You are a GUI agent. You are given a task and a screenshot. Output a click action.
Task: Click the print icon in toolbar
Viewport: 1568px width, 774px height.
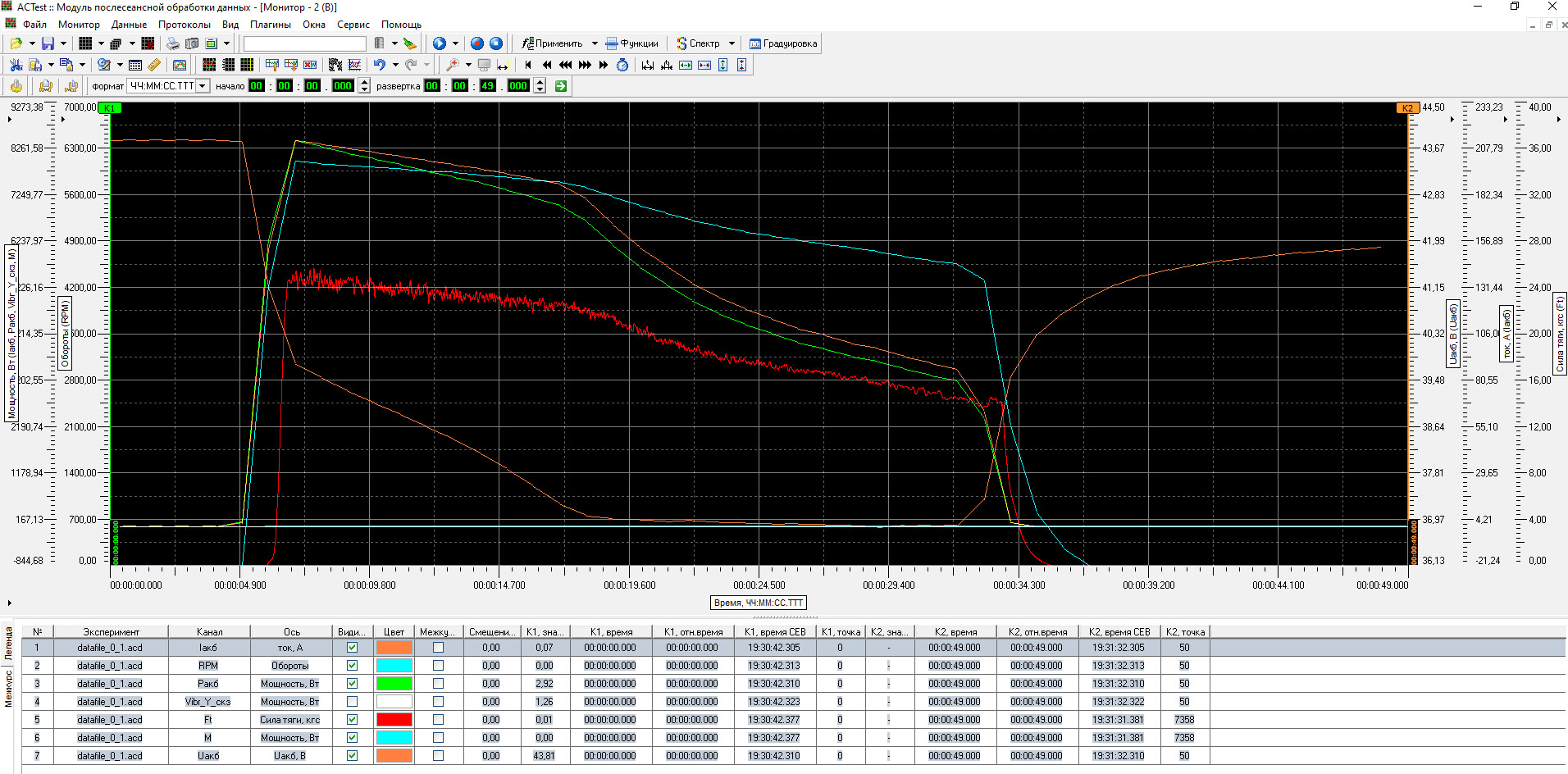(x=172, y=43)
